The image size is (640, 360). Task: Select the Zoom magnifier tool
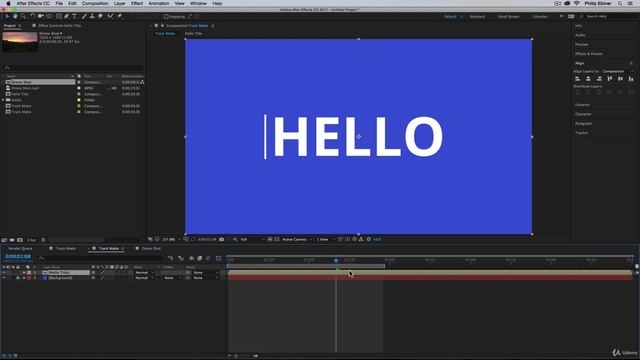pos(23,16)
